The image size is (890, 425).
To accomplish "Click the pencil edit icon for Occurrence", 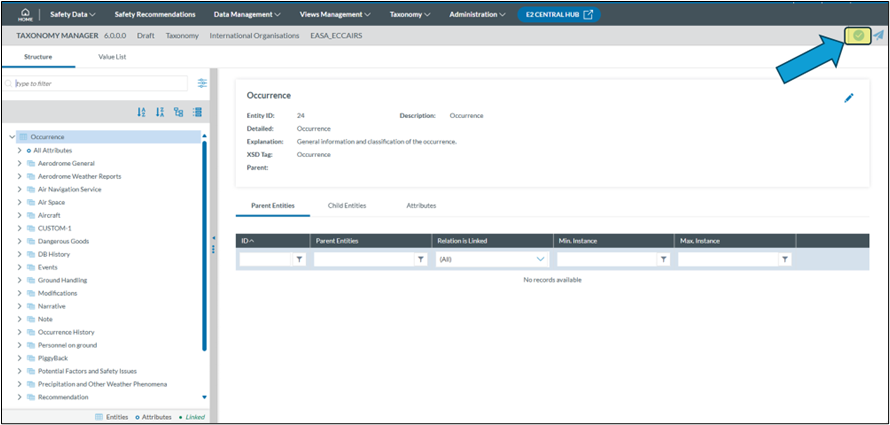I will 849,98.
